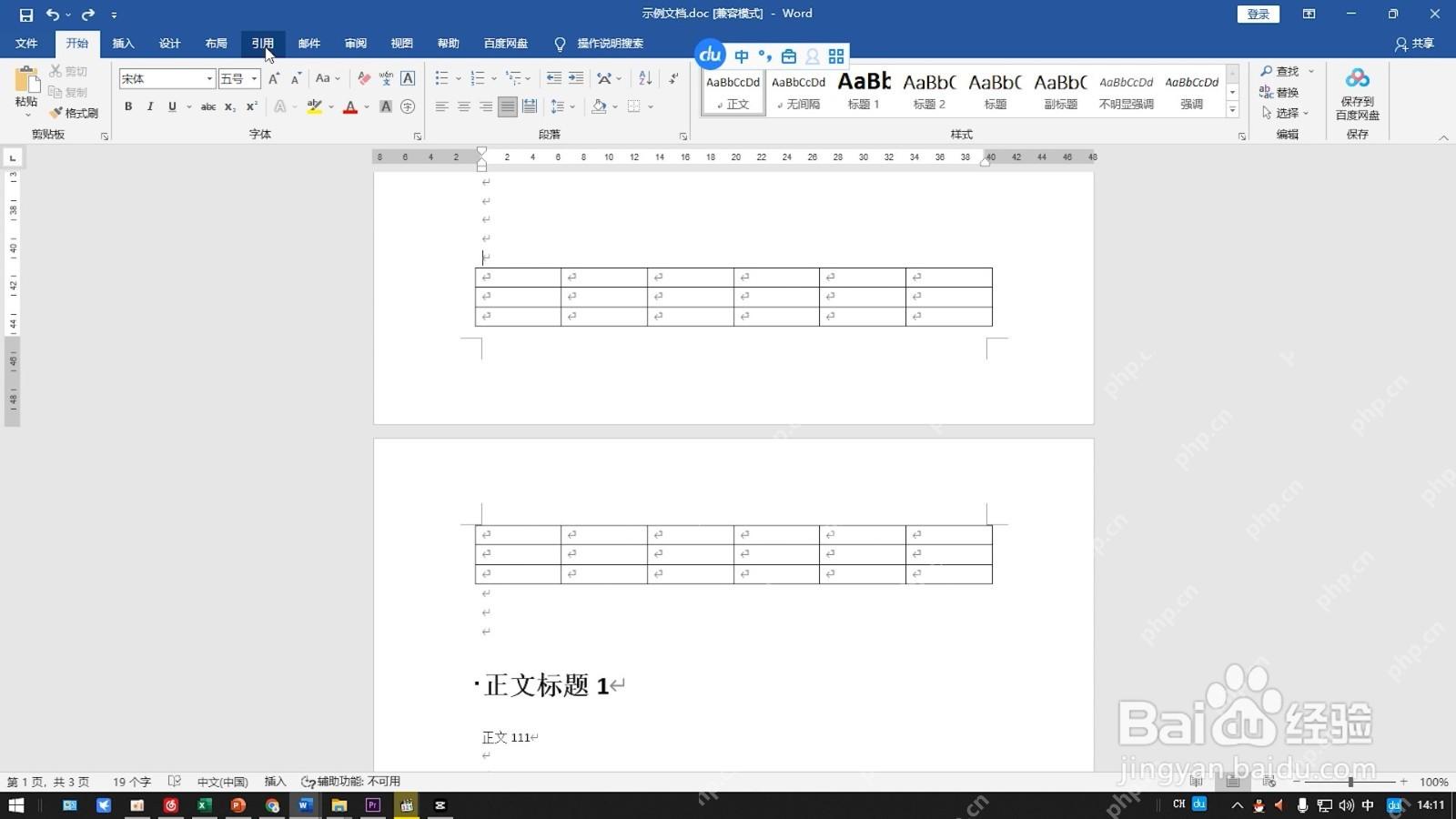The image size is (1456, 819).
Task: Toggle italic formatting
Action: tap(150, 106)
